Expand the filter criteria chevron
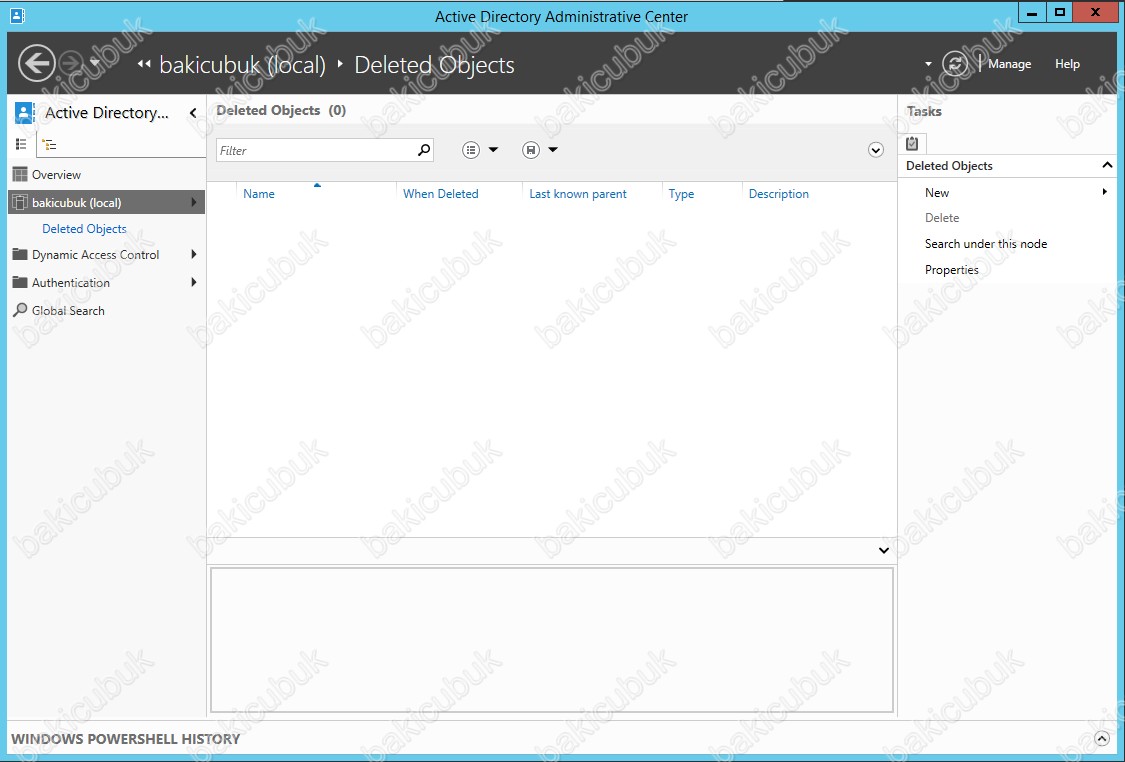The width and height of the screenshot is (1125, 762). pyautogui.click(x=875, y=150)
